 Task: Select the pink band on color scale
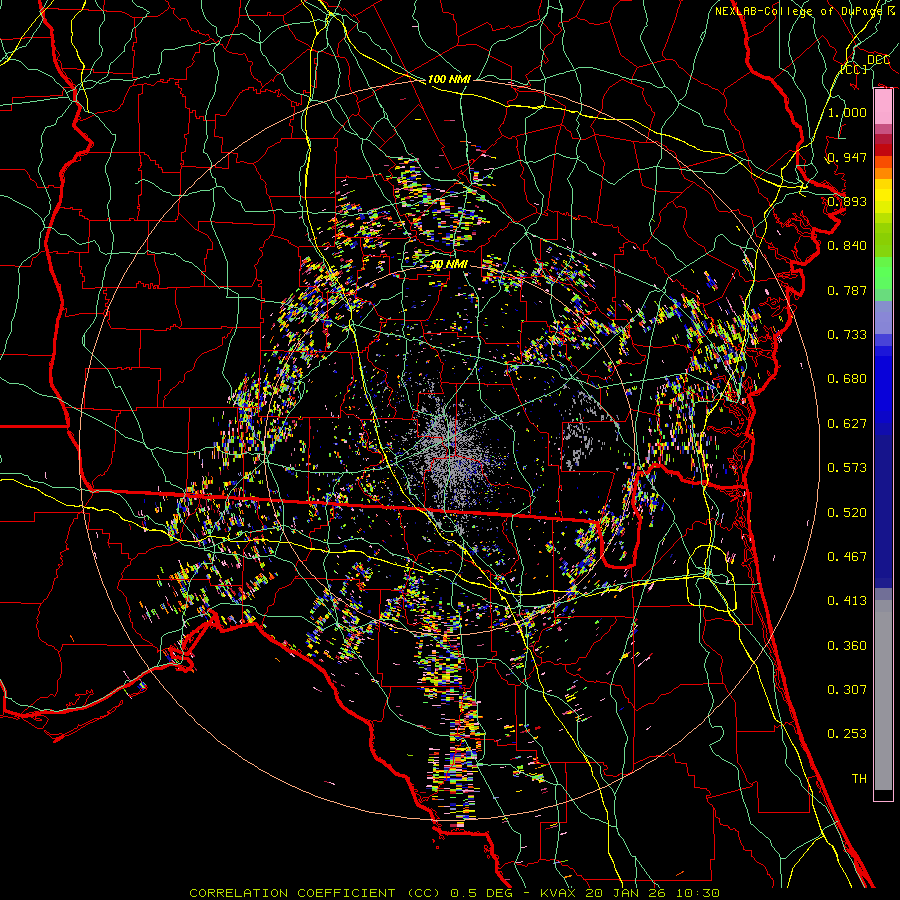(883, 104)
